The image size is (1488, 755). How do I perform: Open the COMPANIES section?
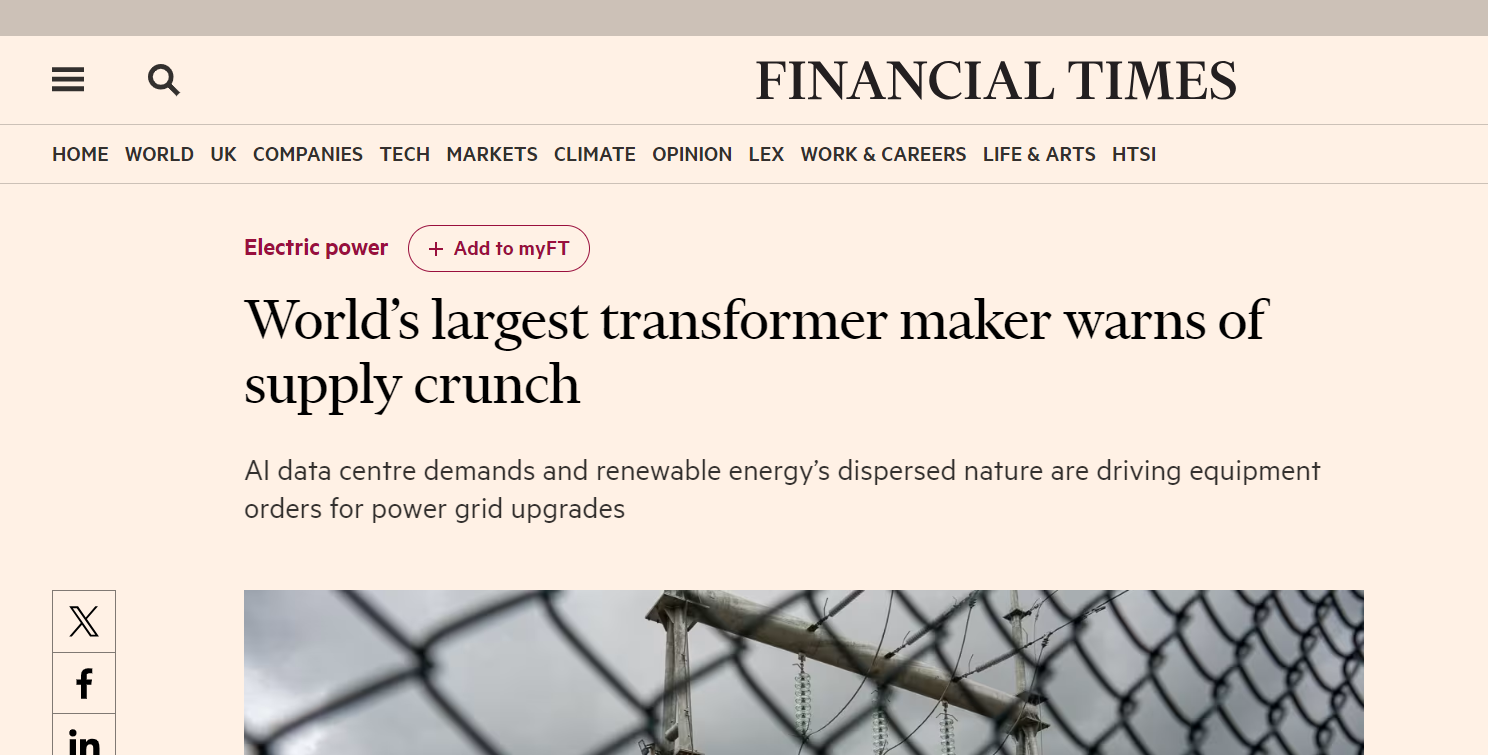[x=308, y=154]
